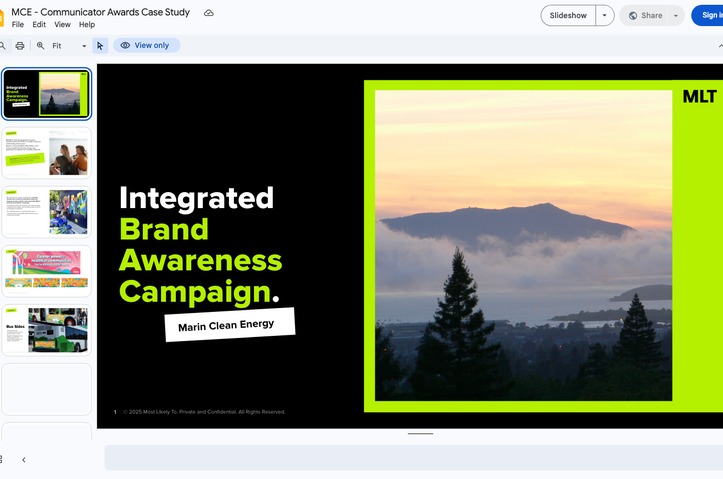
Task: Select the blank sixth slide thumbnail
Action: pos(46,389)
